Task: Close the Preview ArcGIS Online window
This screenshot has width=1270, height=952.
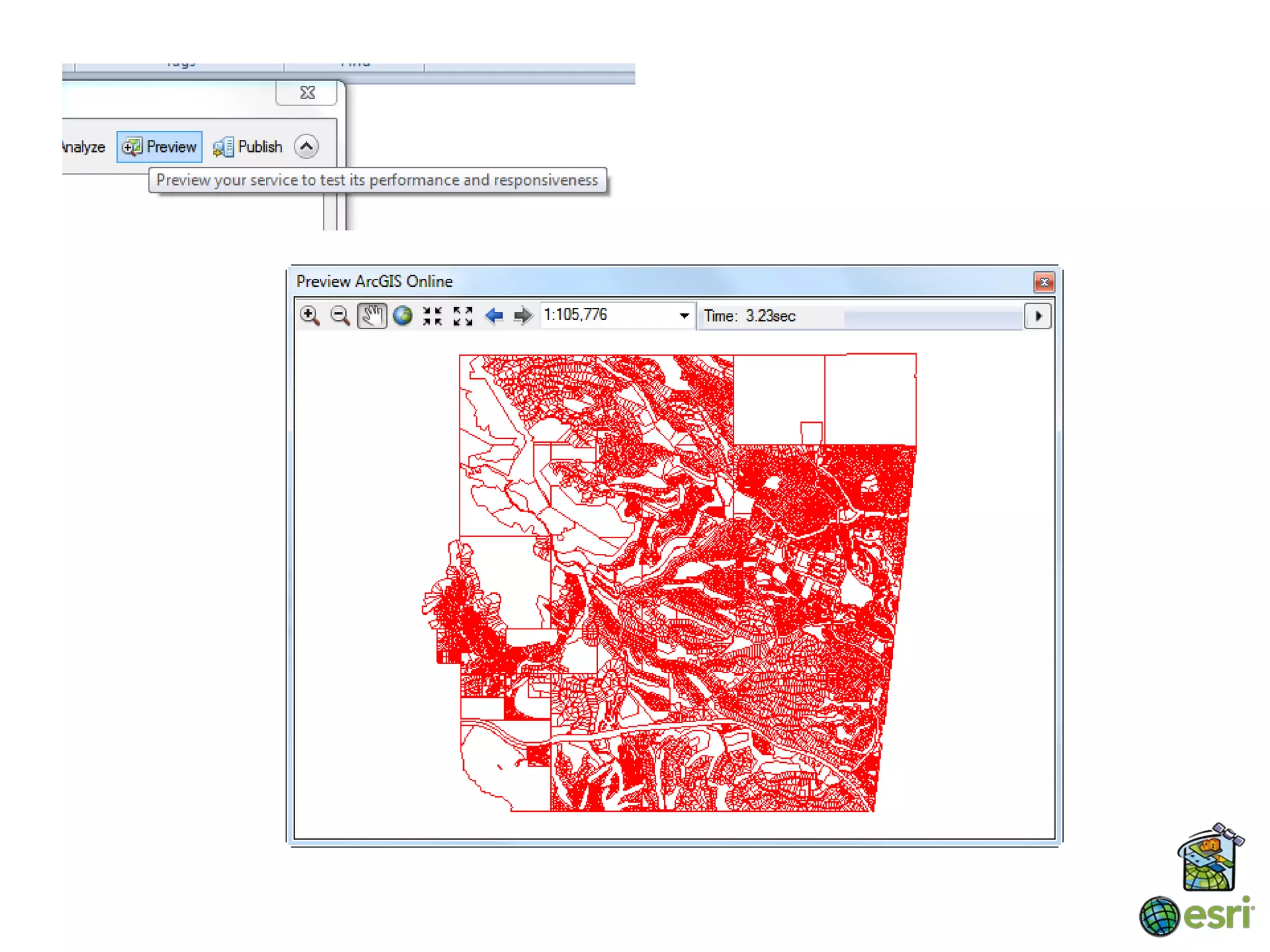Action: click(x=1044, y=282)
